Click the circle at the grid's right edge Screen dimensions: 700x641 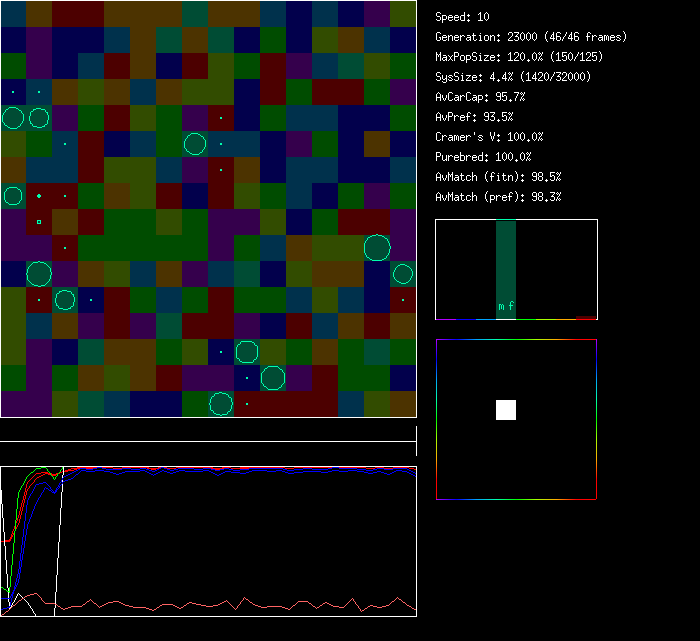(403, 274)
